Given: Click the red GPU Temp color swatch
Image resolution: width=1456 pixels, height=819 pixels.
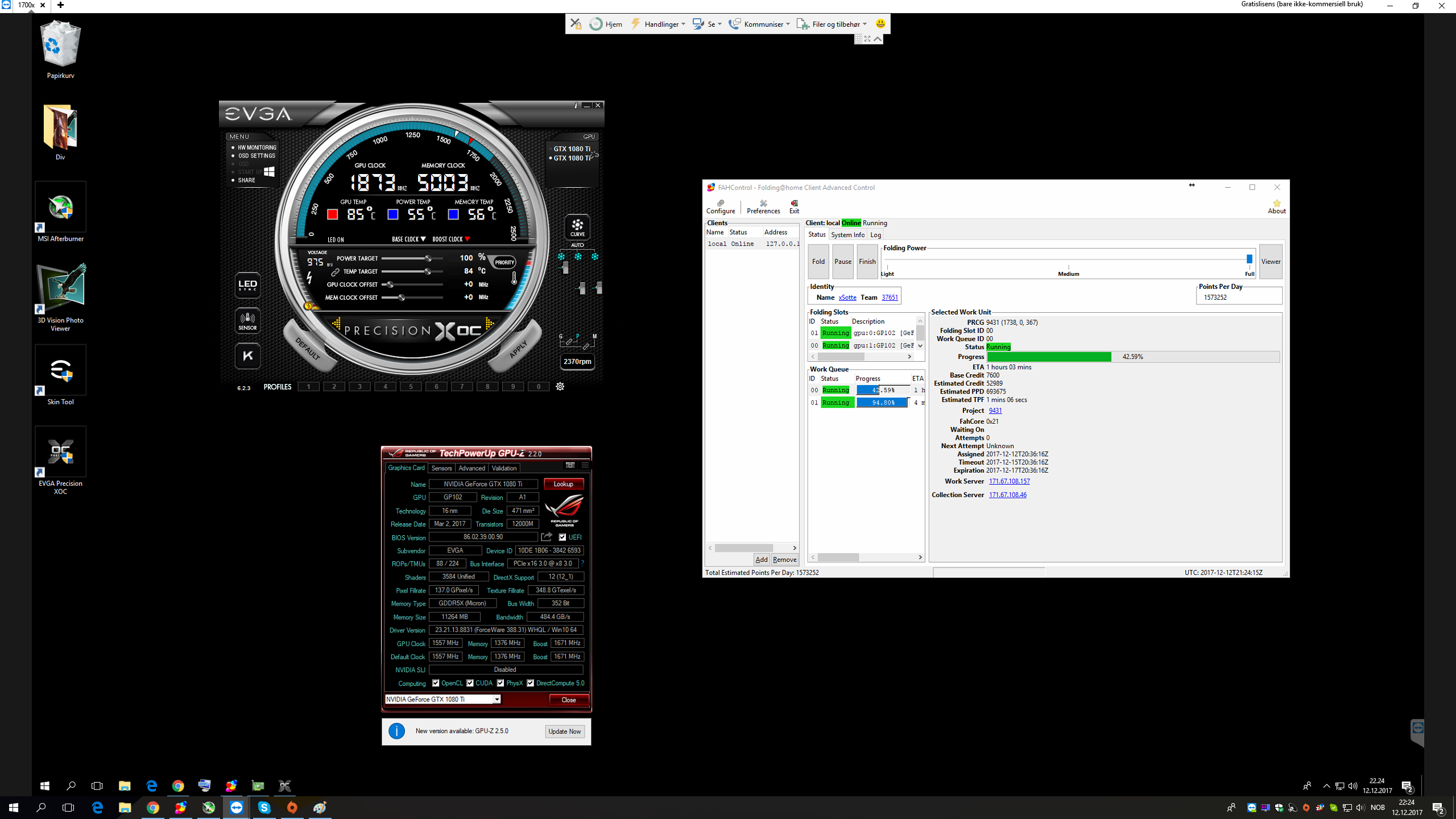Looking at the screenshot, I should (333, 214).
